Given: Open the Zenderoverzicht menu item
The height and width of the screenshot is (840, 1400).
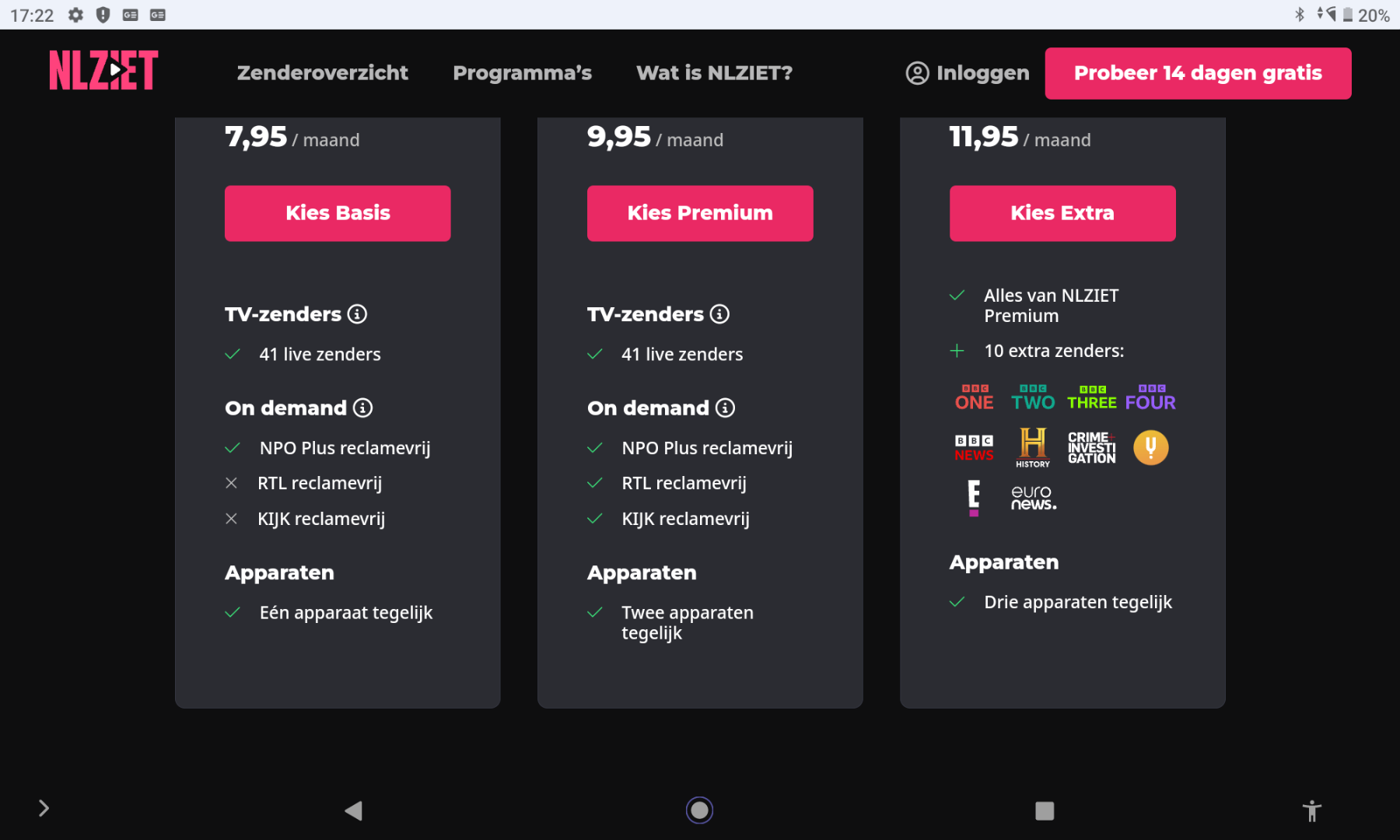Looking at the screenshot, I should [x=322, y=73].
